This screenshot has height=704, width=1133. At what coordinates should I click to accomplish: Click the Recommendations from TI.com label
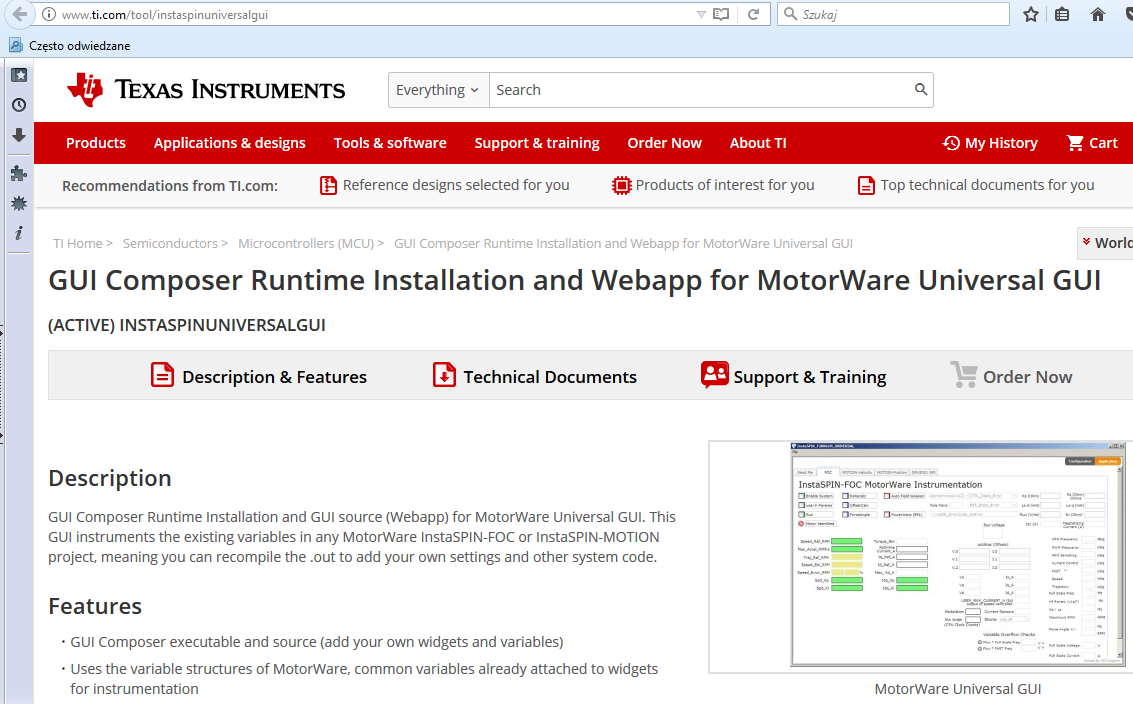click(x=170, y=186)
